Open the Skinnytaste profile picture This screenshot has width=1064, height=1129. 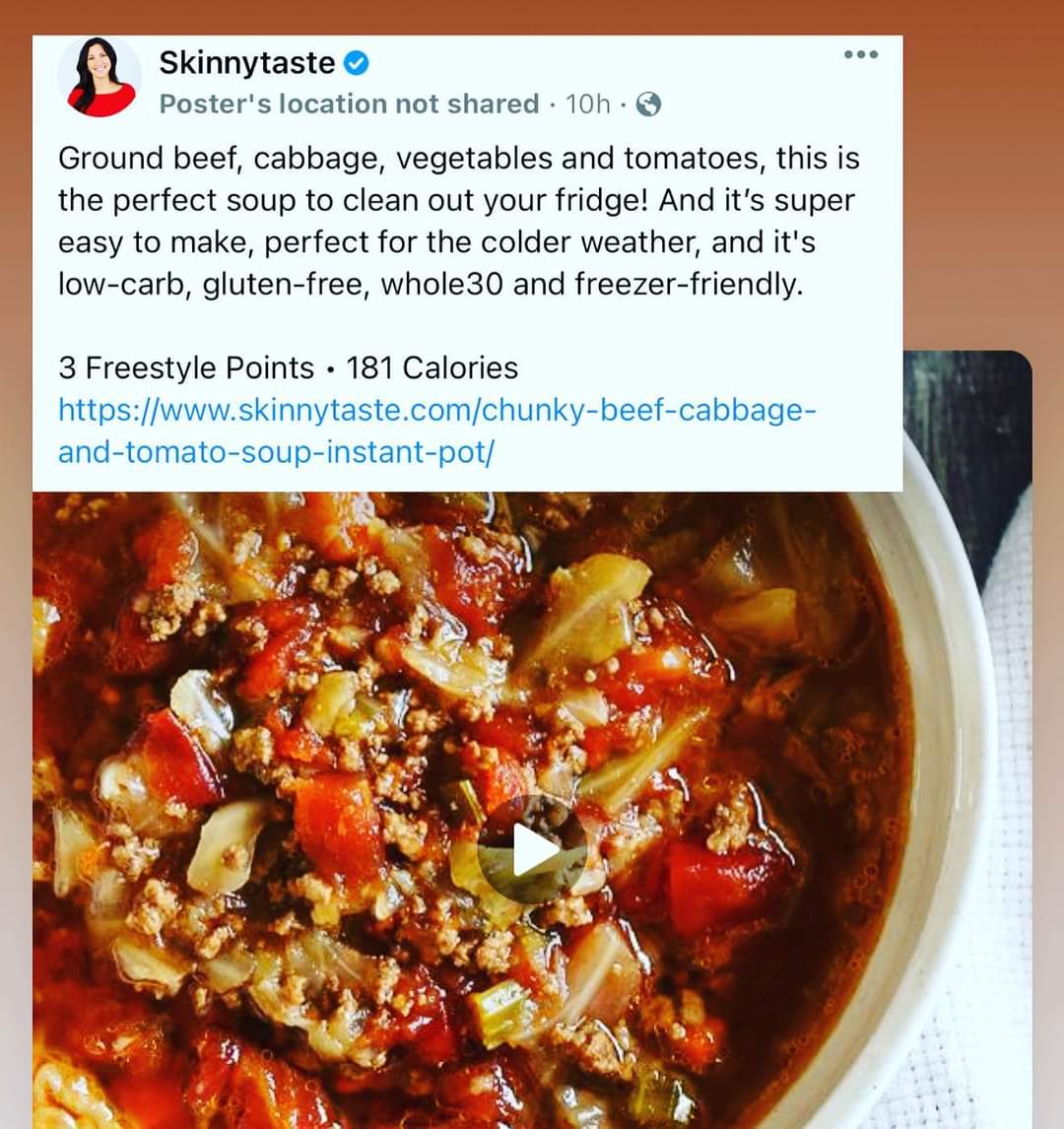[x=99, y=78]
